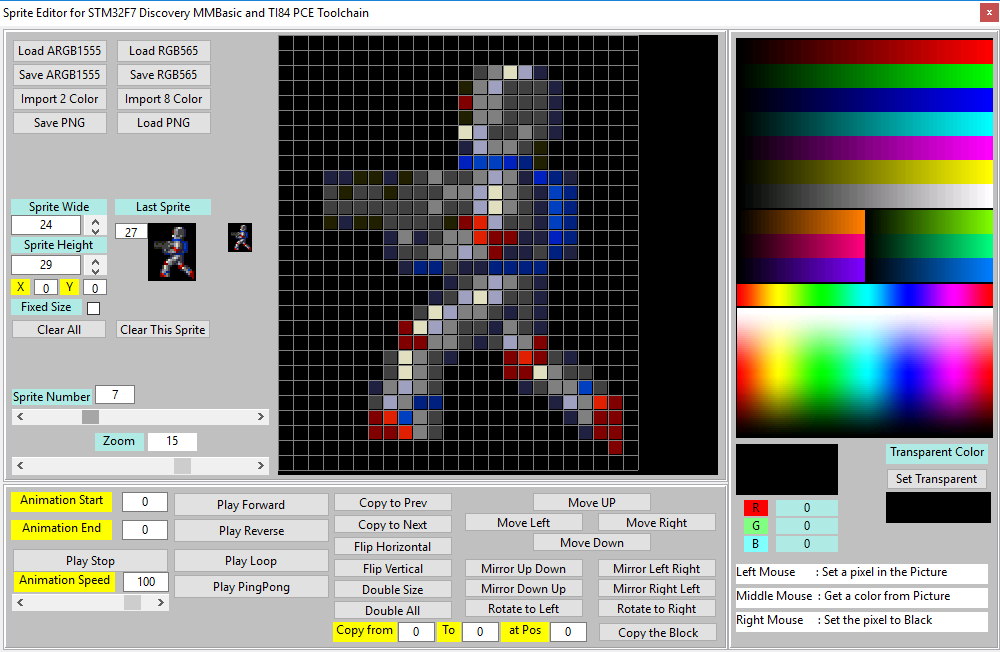Click Mirror Down Up
The width and height of the screenshot is (1000, 652).
pyautogui.click(x=524, y=588)
